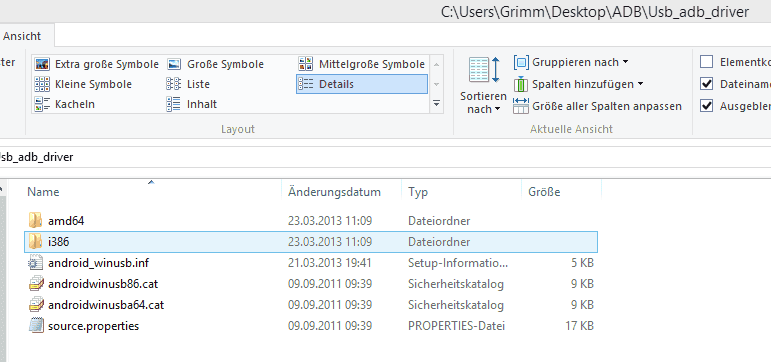Toggle the Elementkontrollkästchen checkbox
Image resolution: width=771 pixels, height=362 pixels.
pos(707,62)
